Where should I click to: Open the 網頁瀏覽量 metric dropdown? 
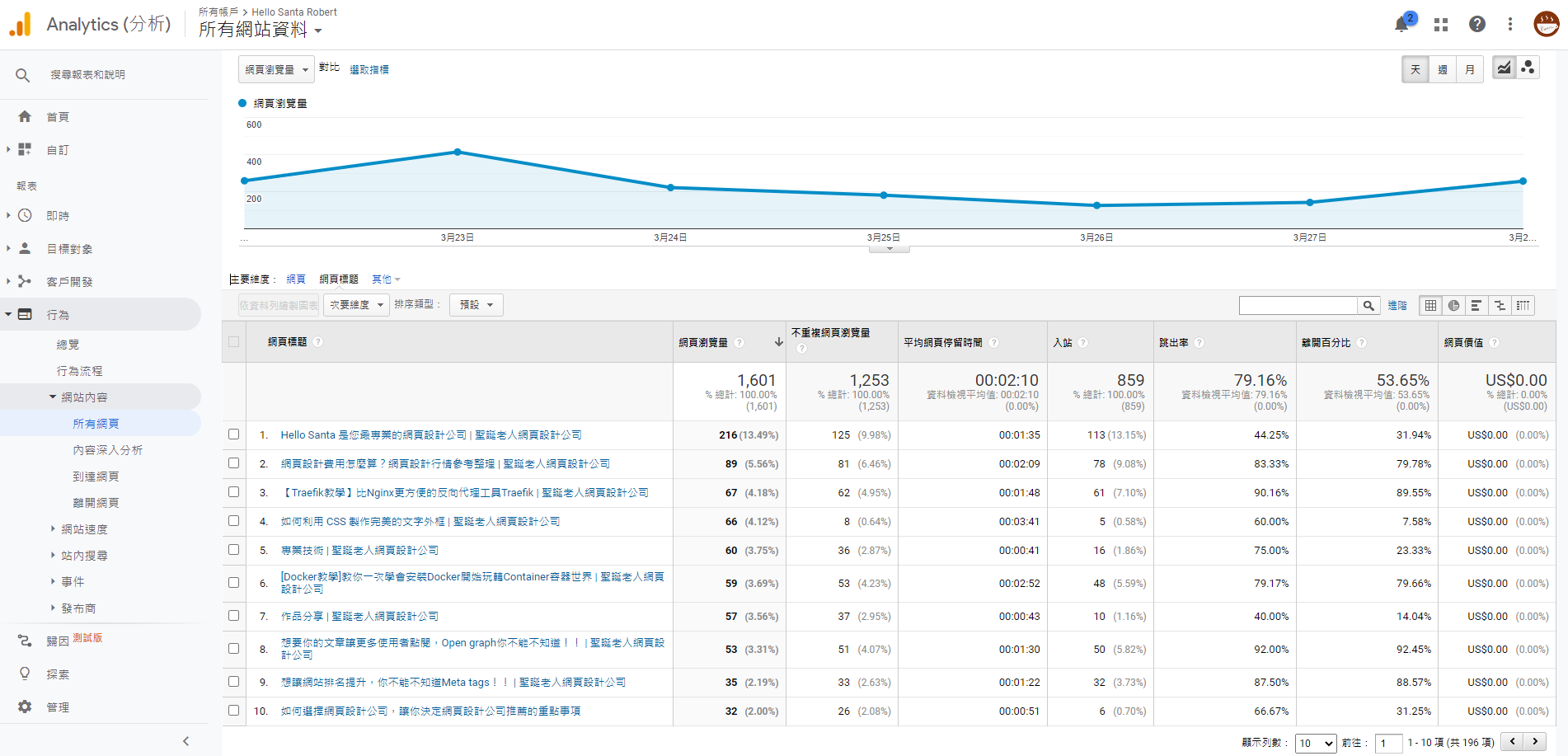pyautogui.click(x=276, y=69)
